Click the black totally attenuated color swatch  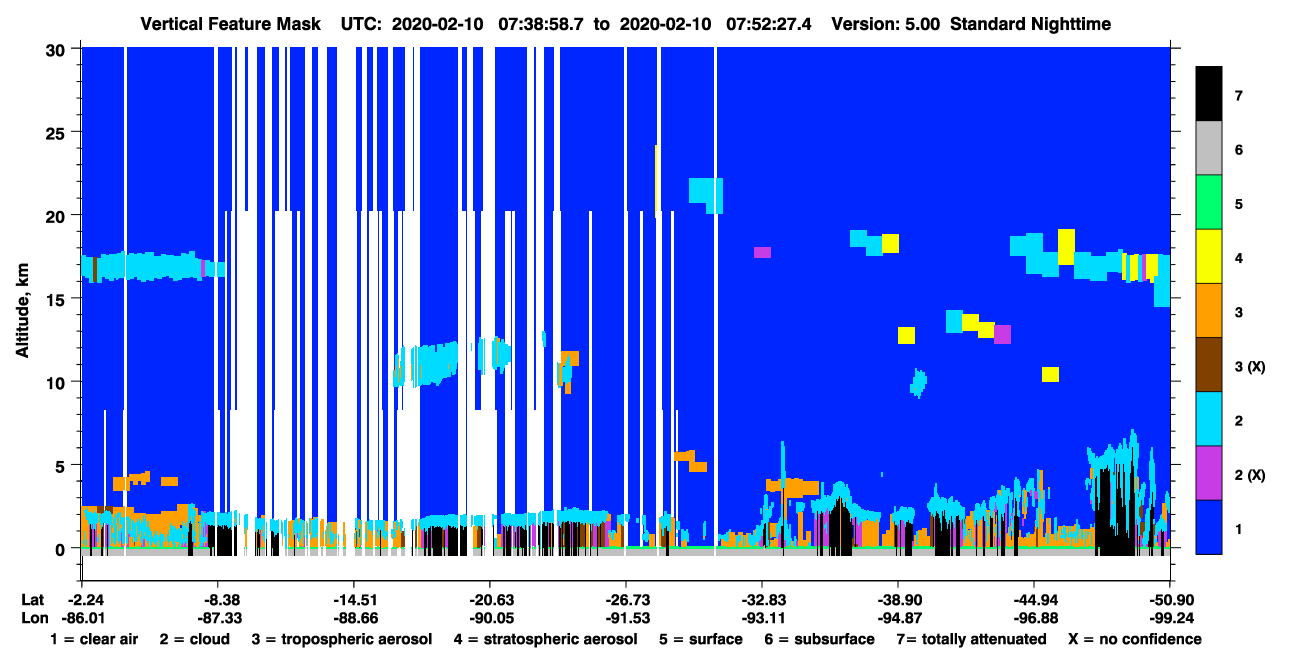[x=1209, y=94]
